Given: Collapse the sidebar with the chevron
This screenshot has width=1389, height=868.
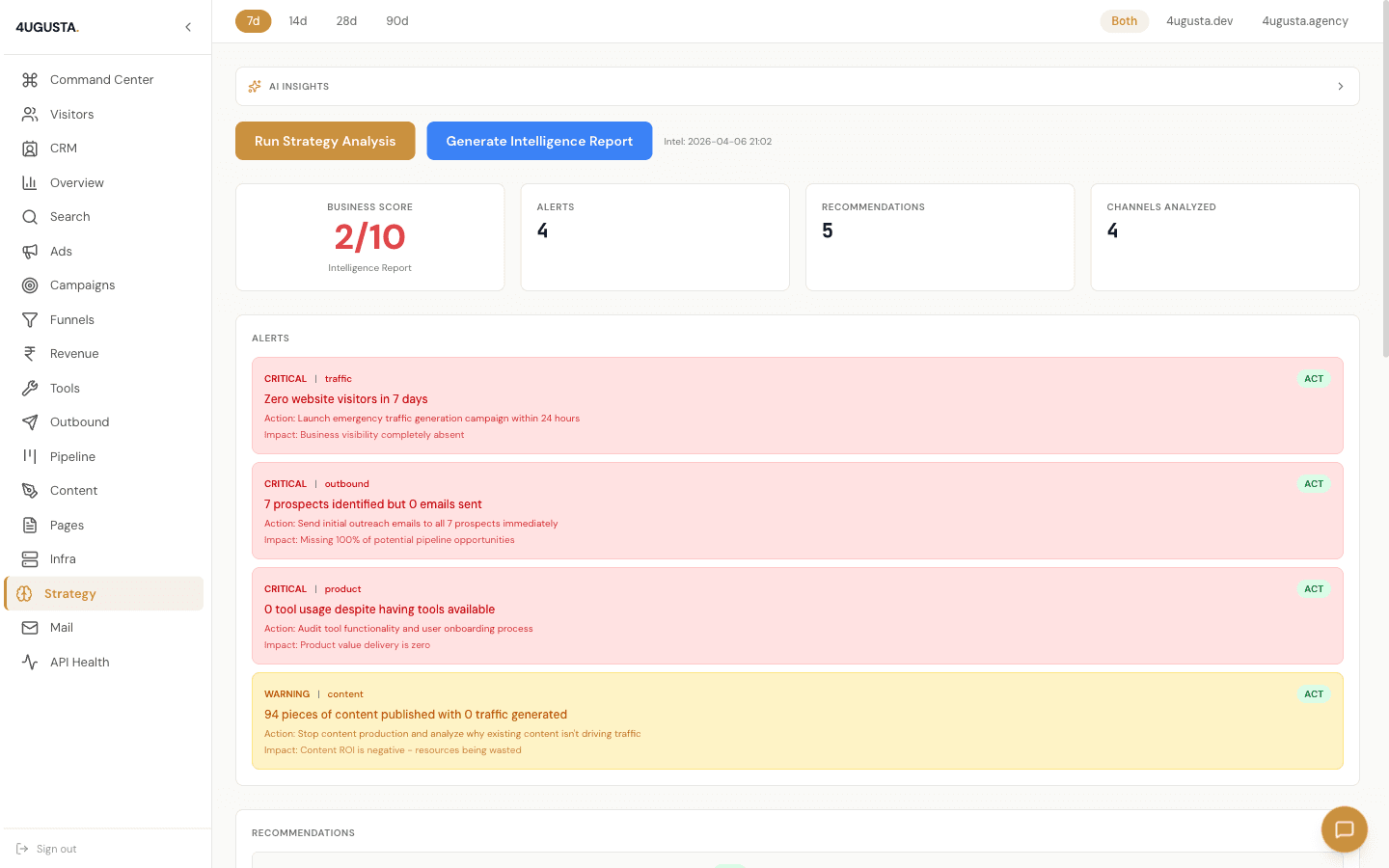Looking at the screenshot, I should 188,27.
